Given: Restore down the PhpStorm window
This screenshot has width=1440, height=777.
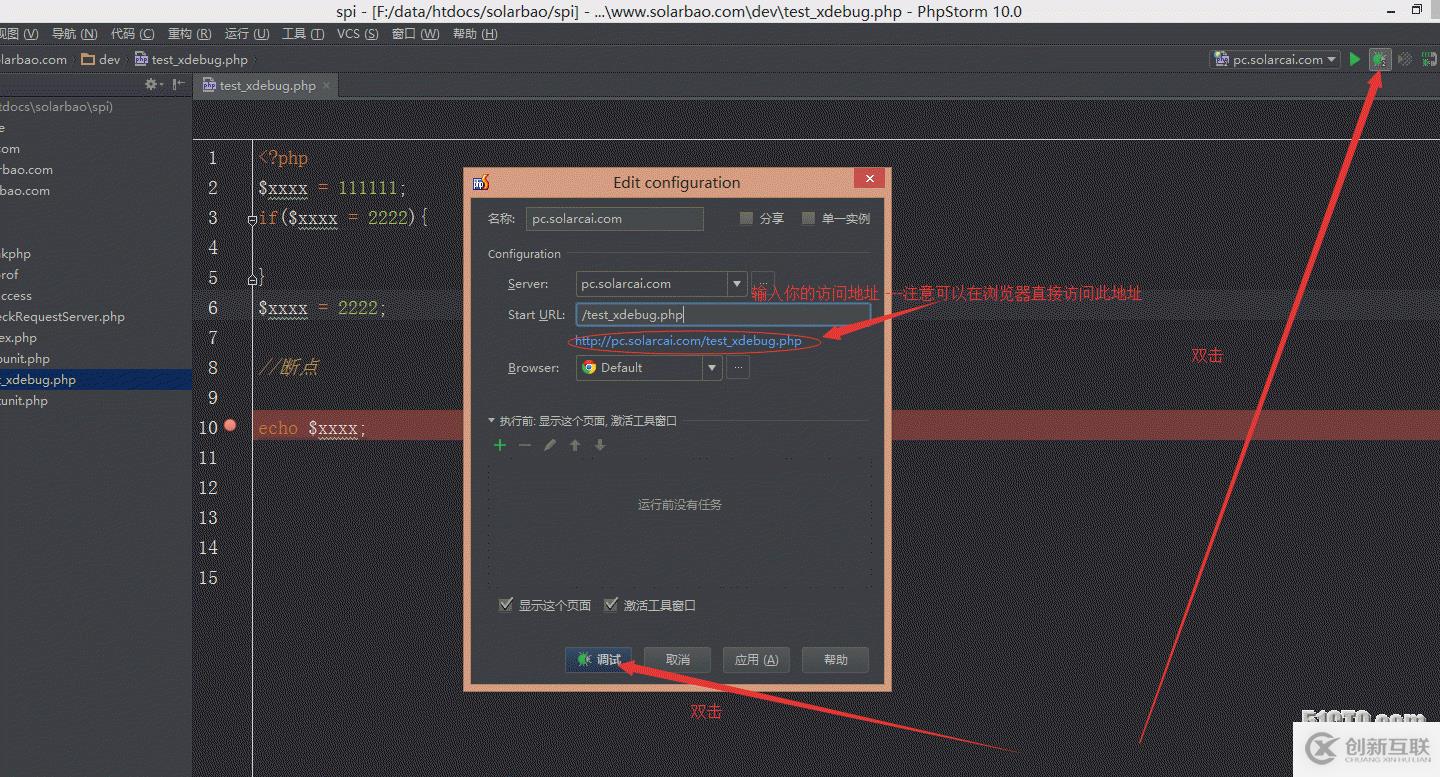Looking at the screenshot, I should click(x=1417, y=10).
